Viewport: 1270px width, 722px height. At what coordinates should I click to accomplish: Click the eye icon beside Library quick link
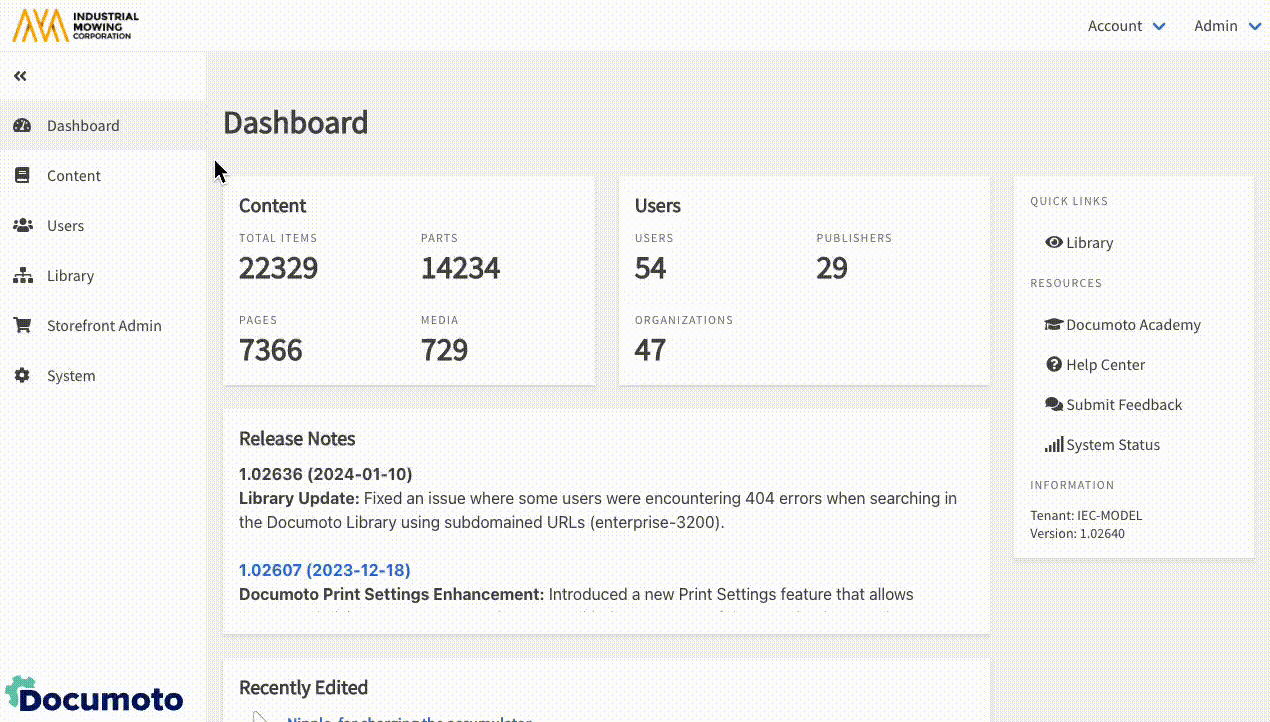click(x=1053, y=243)
